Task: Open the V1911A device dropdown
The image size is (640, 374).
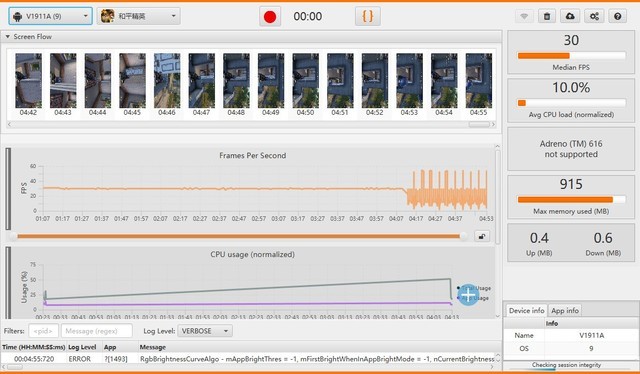Action: coord(50,16)
